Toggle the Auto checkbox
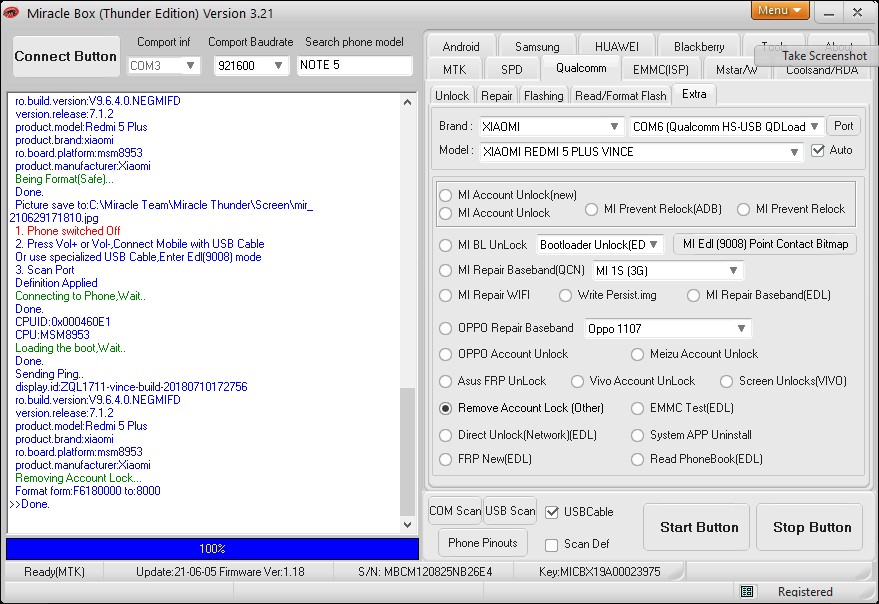Image resolution: width=879 pixels, height=604 pixels. 818,150
